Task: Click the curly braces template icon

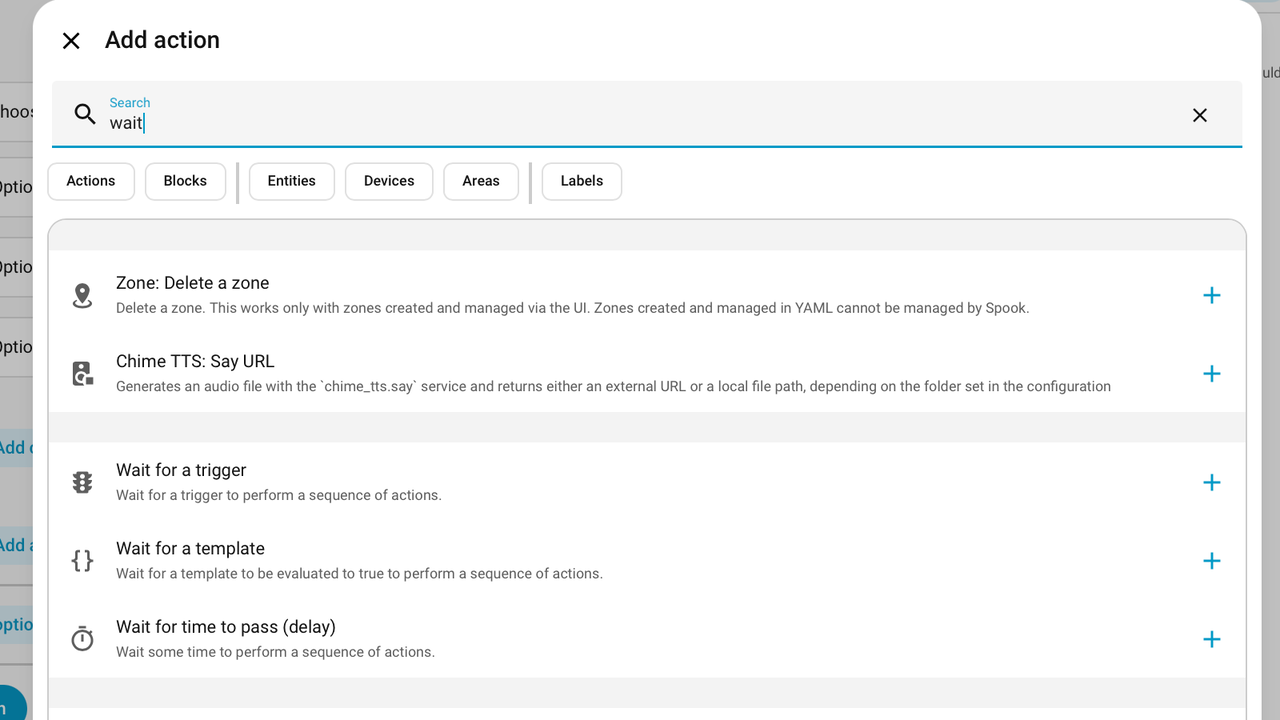Action: 82,561
